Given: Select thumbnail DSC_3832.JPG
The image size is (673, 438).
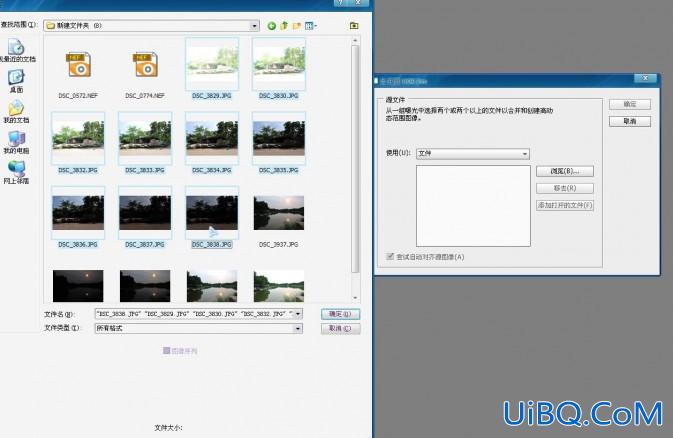Looking at the screenshot, I should [x=78, y=138].
